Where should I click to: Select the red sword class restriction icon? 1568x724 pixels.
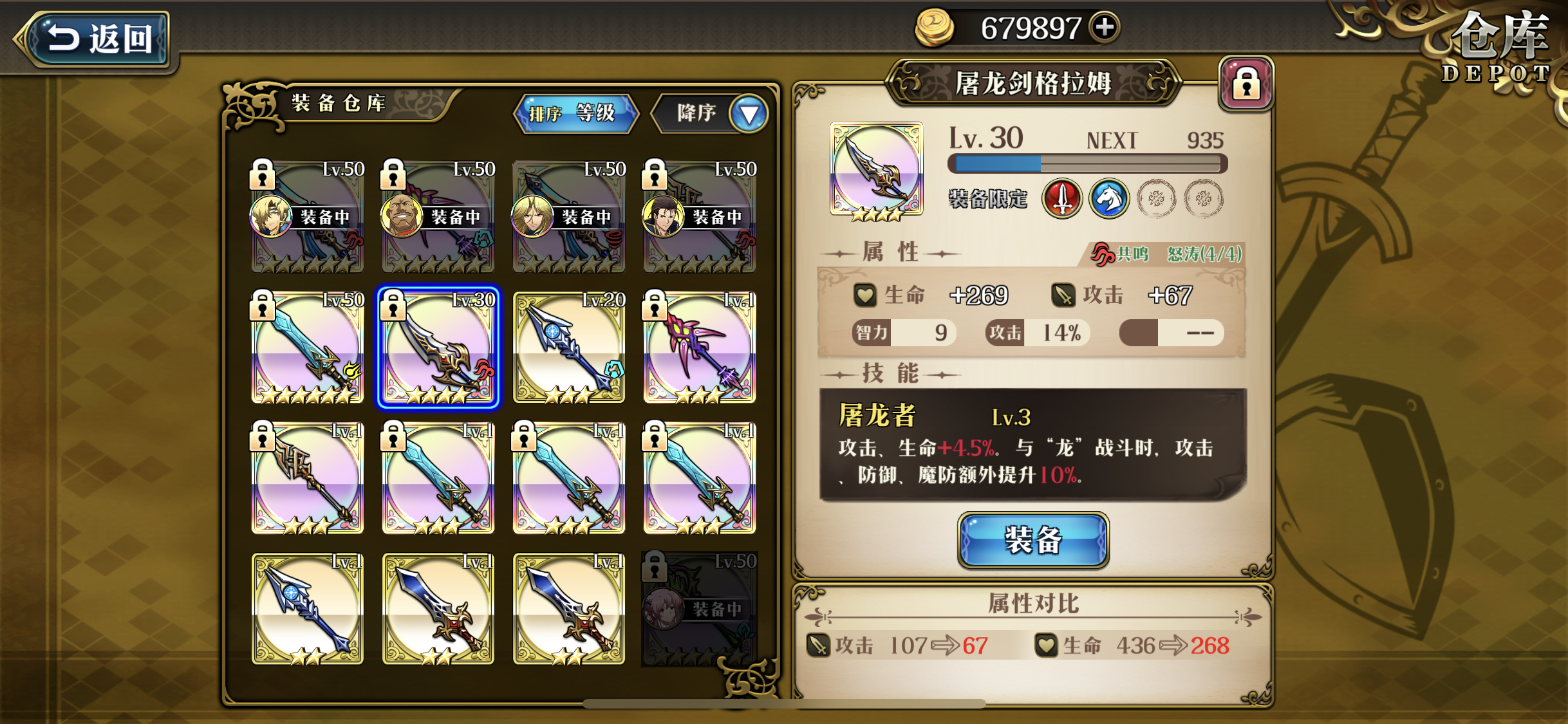(1062, 199)
